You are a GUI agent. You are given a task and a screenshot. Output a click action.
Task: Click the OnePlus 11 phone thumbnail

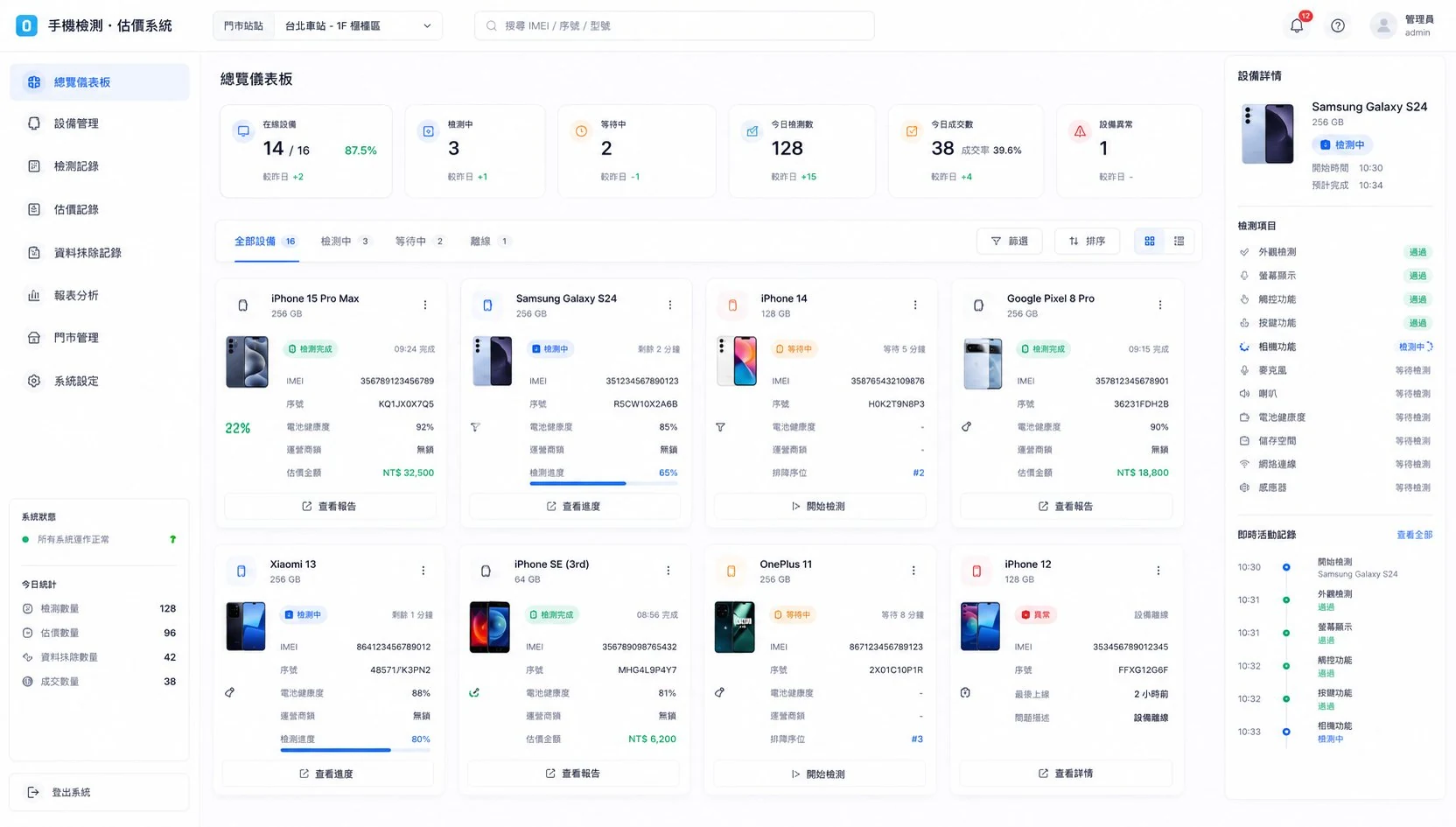click(x=735, y=627)
